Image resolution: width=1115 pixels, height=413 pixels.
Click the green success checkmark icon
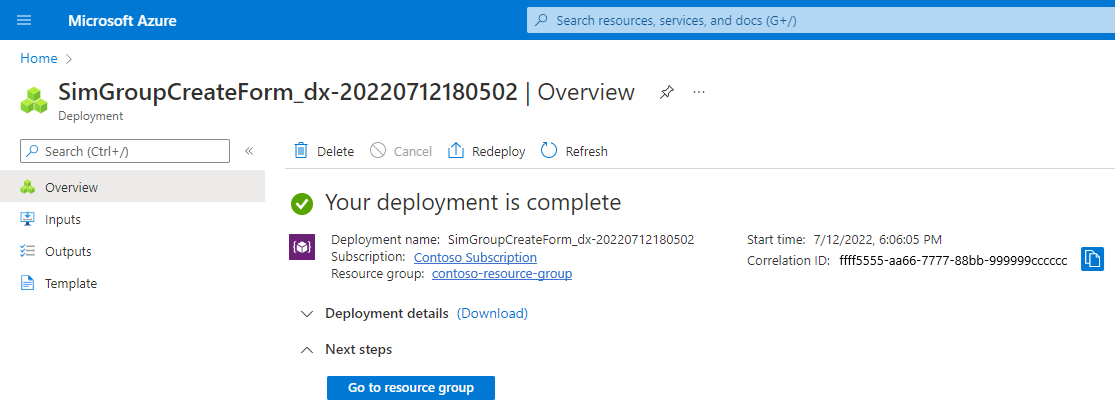(x=302, y=204)
